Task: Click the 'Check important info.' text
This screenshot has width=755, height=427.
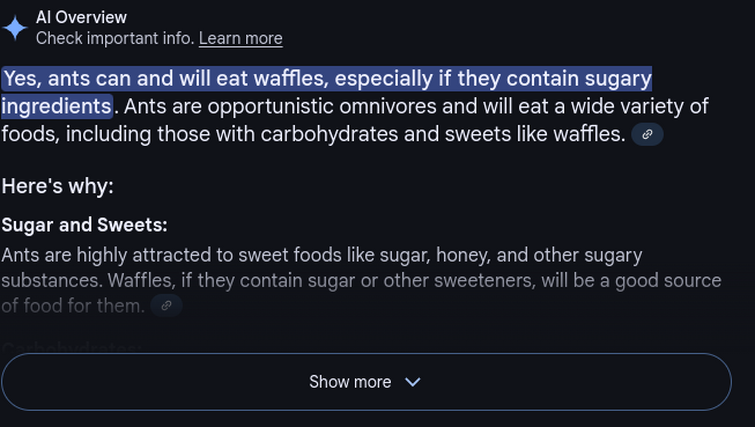Action: click(115, 39)
